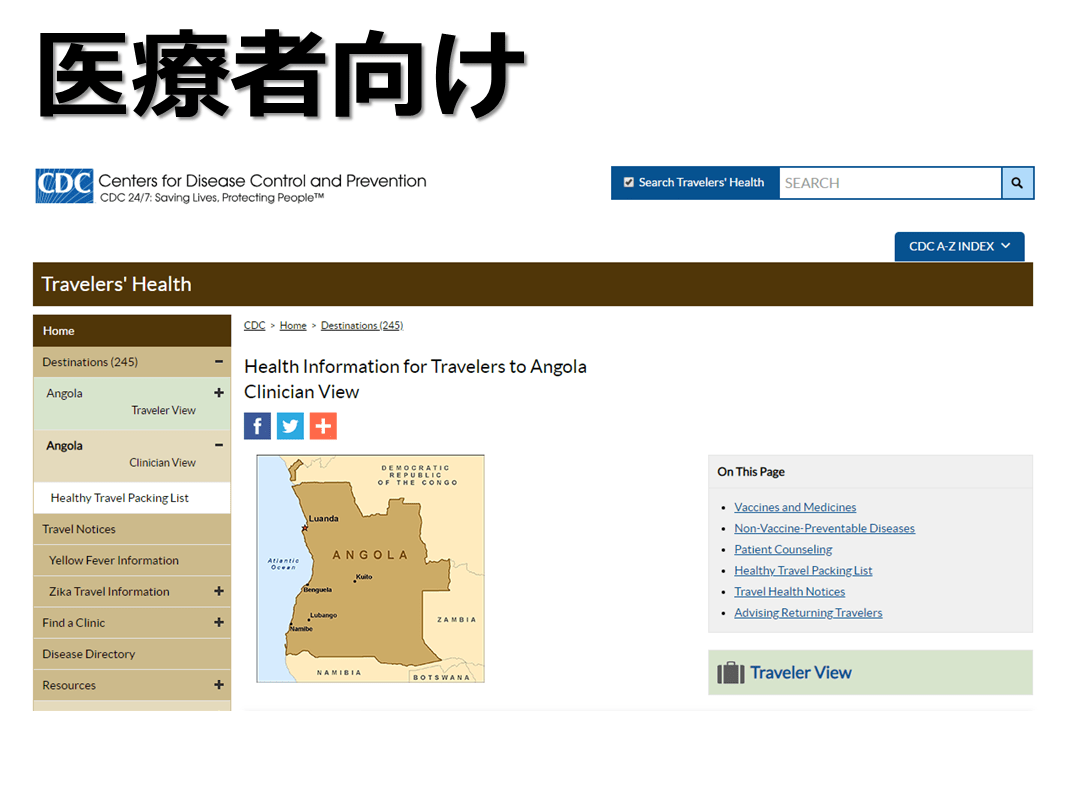Click the magnifier search button
The image size is (1080, 810).
1017,183
